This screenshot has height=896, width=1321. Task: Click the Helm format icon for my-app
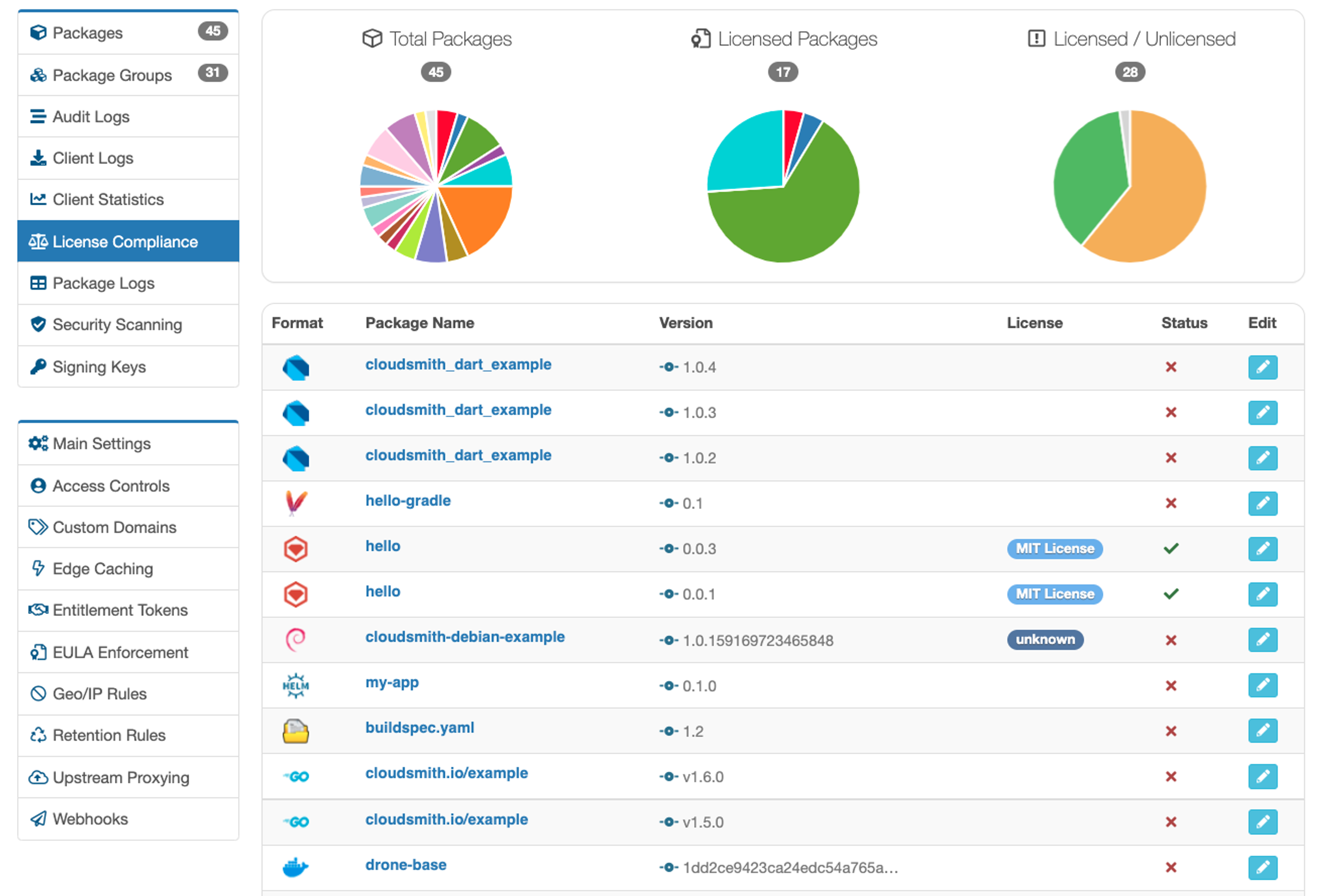296,686
